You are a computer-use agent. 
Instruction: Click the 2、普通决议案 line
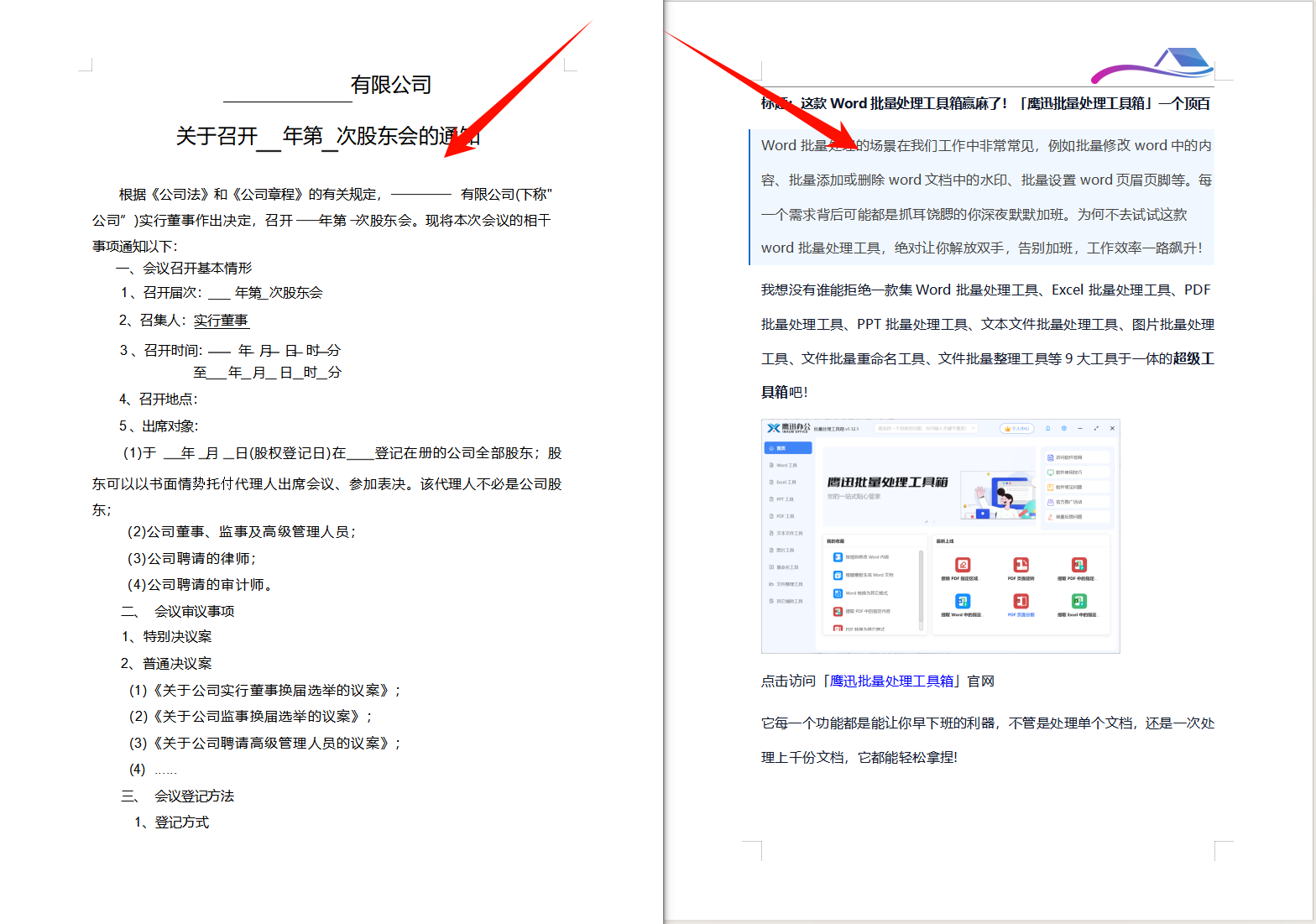166,664
